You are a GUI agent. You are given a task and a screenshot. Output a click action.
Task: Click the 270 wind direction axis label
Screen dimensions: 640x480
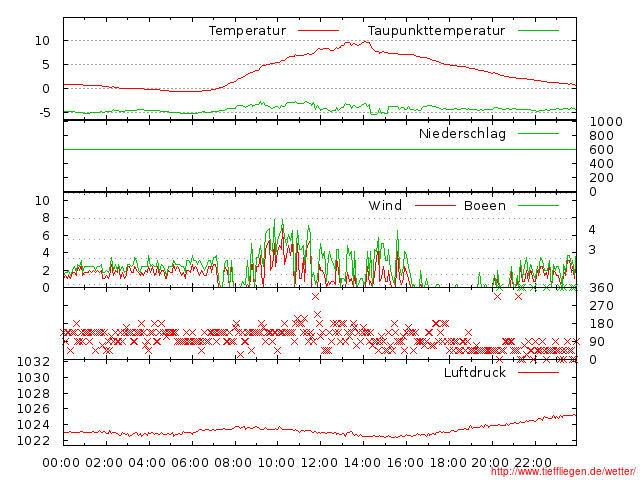point(602,306)
